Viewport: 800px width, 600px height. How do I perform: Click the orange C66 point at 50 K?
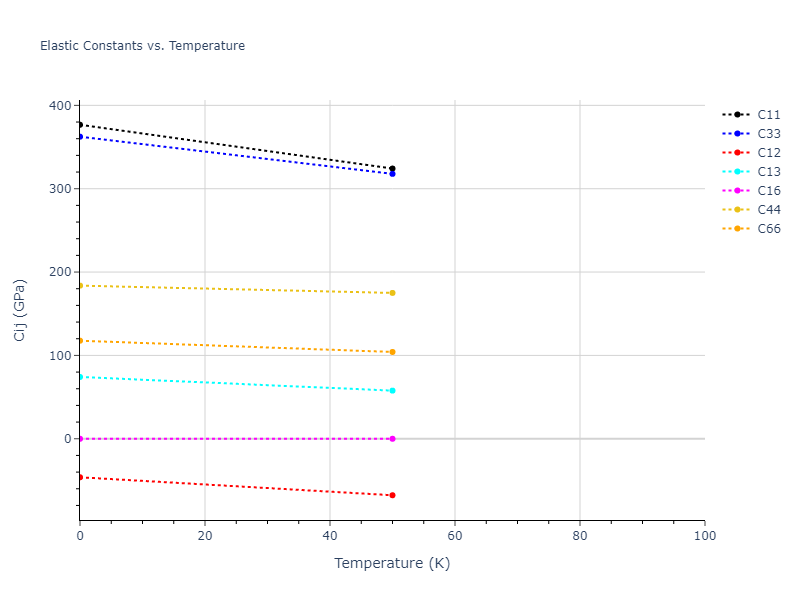392,352
